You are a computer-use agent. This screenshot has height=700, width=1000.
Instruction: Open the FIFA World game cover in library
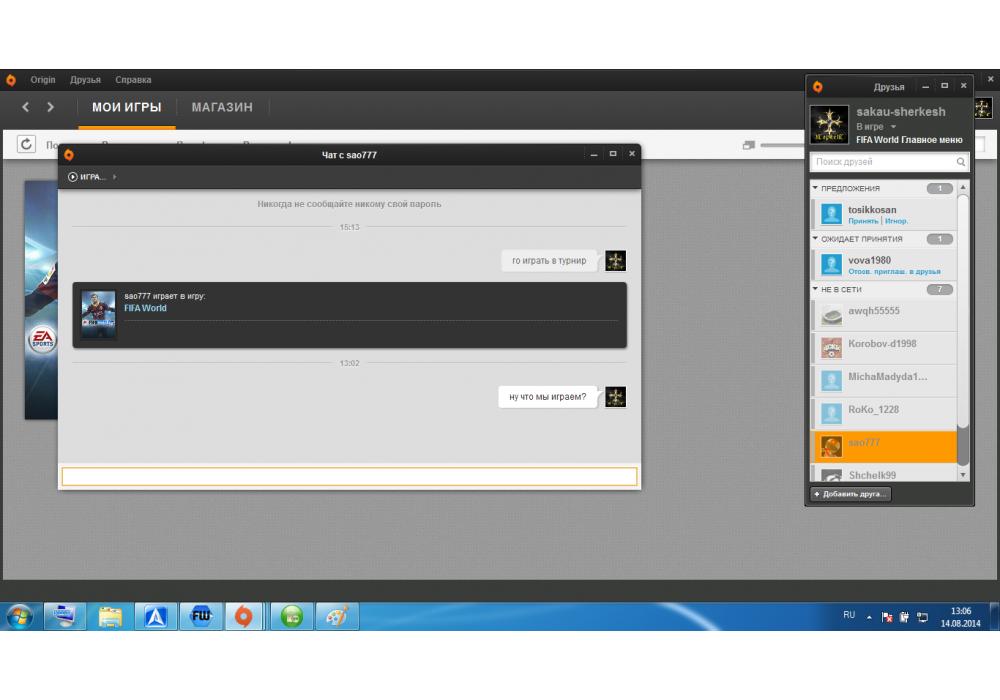click(41, 300)
